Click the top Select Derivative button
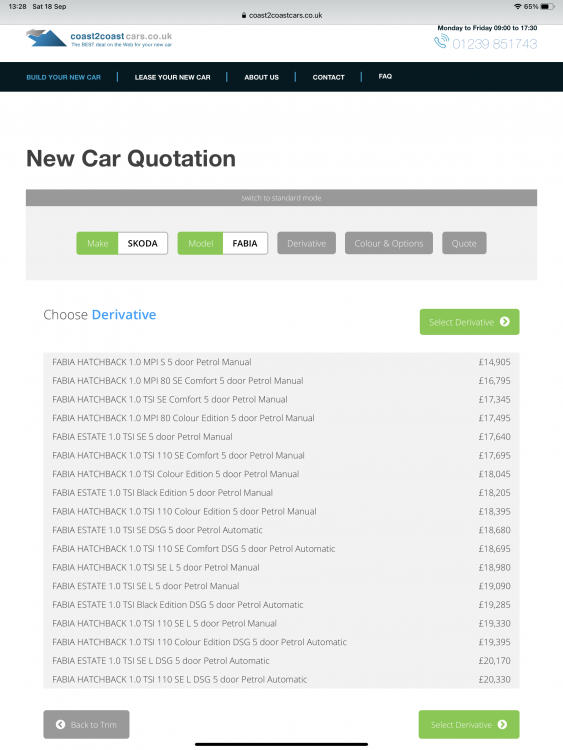 pos(469,322)
